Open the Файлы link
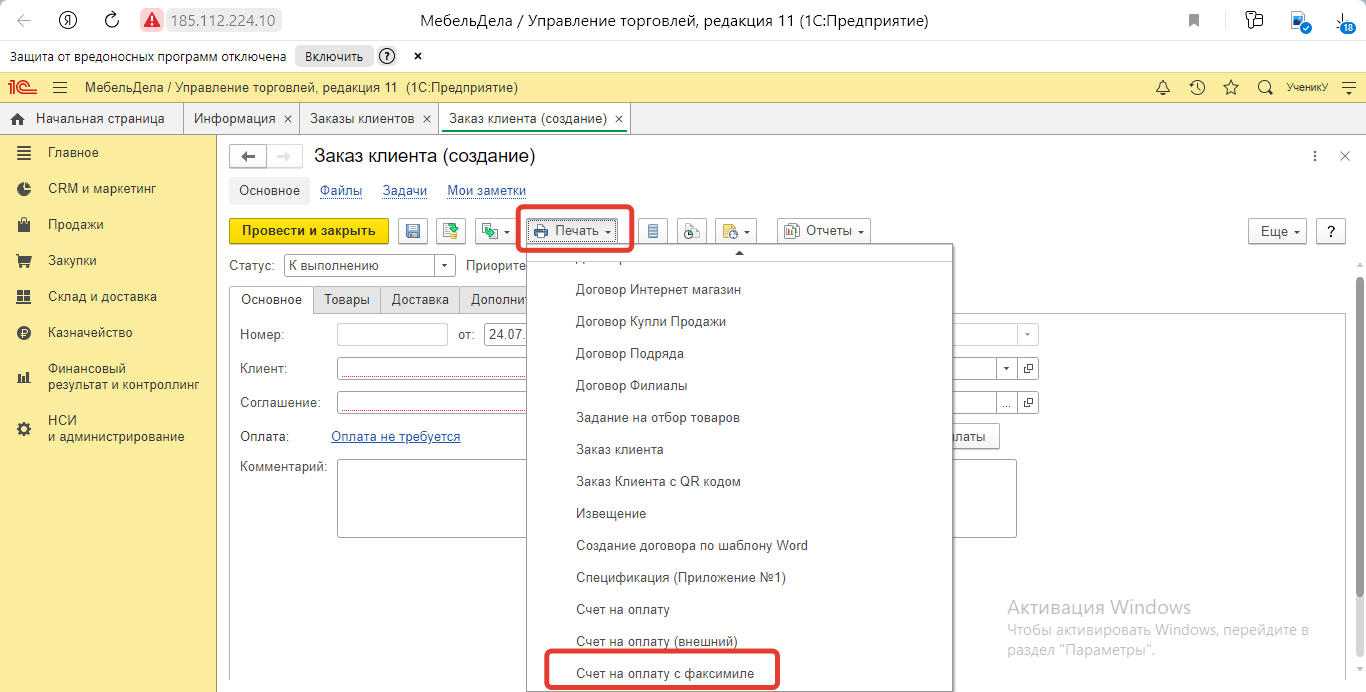The width and height of the screenshot is (1366, 692). coord(341,191)
